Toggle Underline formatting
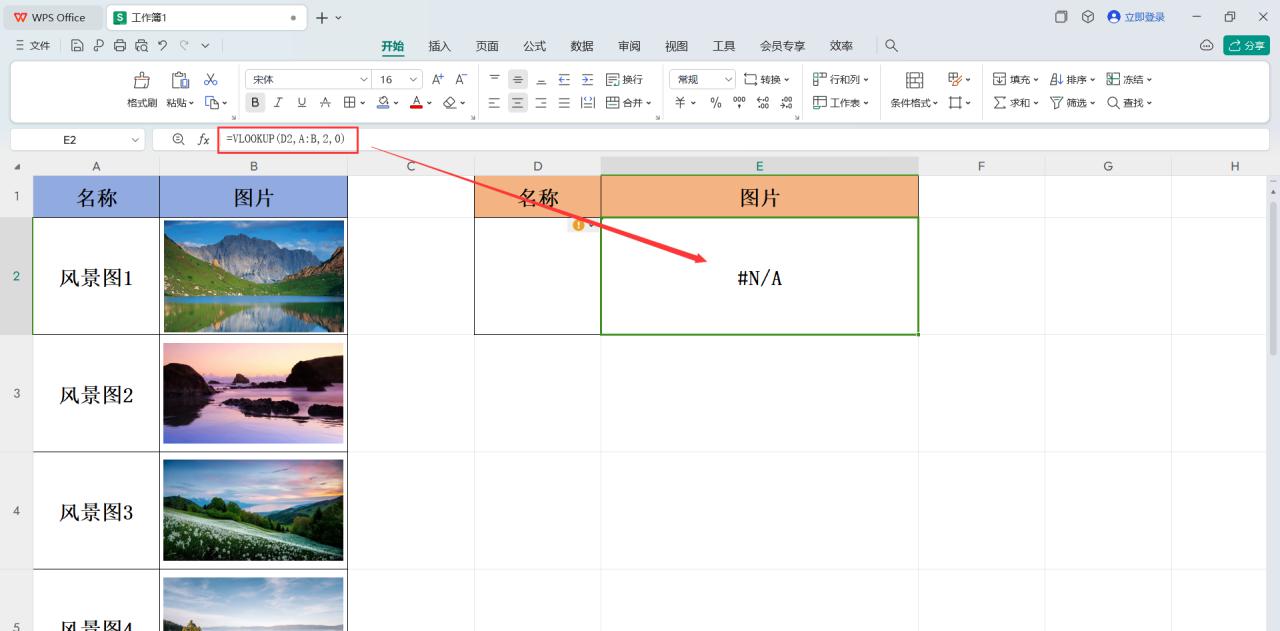This screenshot has height=631, width=1280. [302, 102]
